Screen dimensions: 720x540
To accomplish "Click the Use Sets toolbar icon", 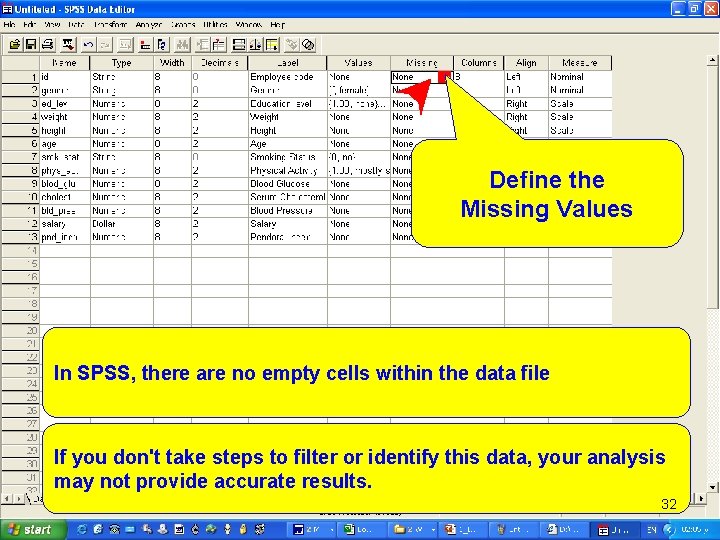I will 308,45.
